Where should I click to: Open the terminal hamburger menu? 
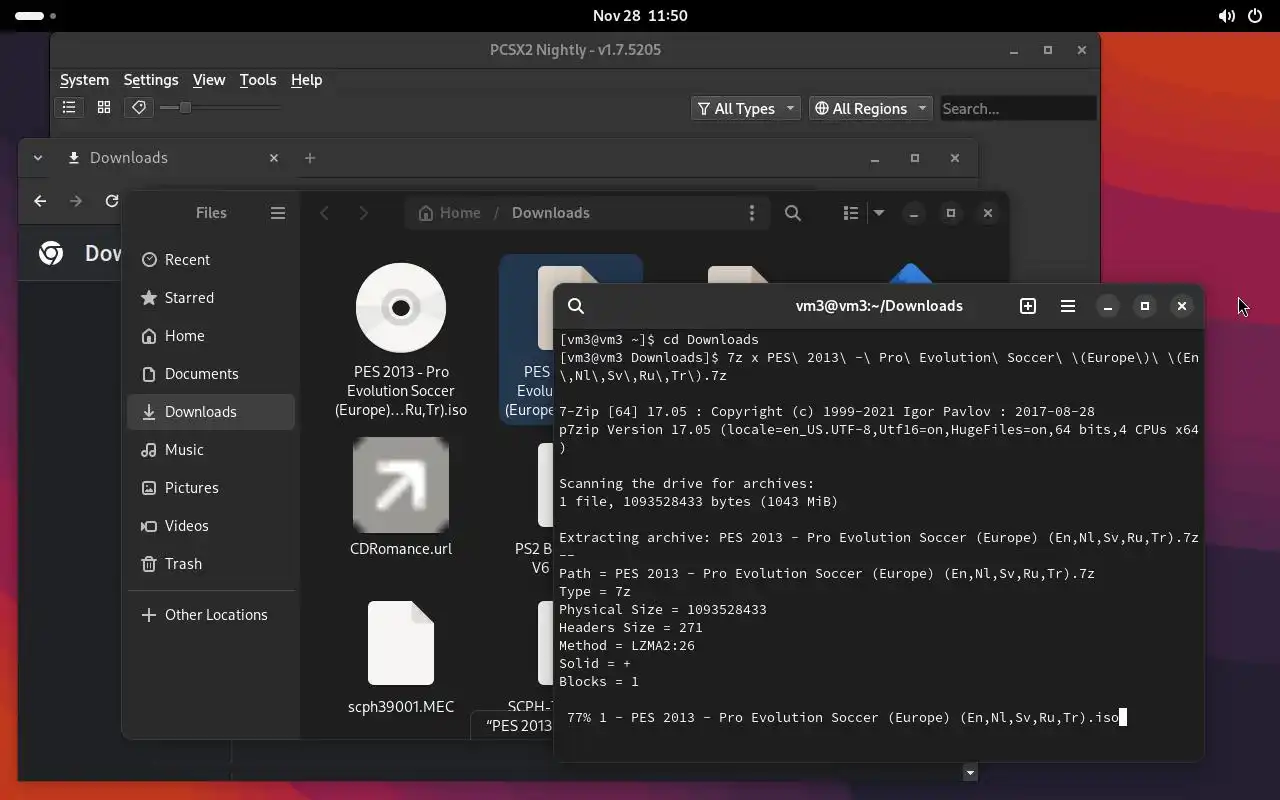pos(1068,306)
